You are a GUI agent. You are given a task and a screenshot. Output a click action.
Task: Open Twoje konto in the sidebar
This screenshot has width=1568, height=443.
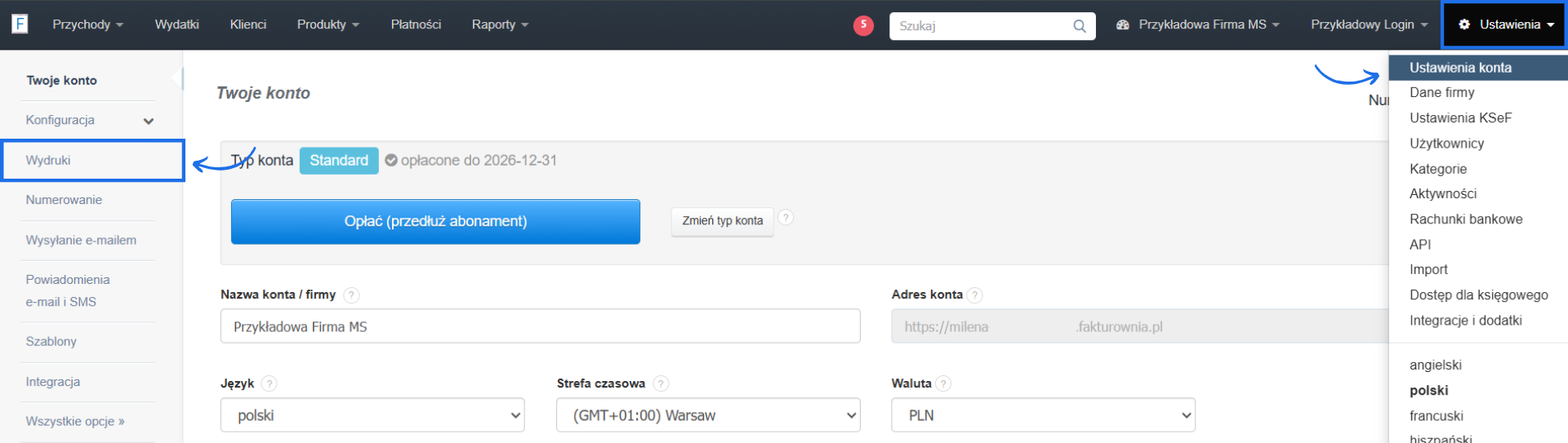pos(62,80)
